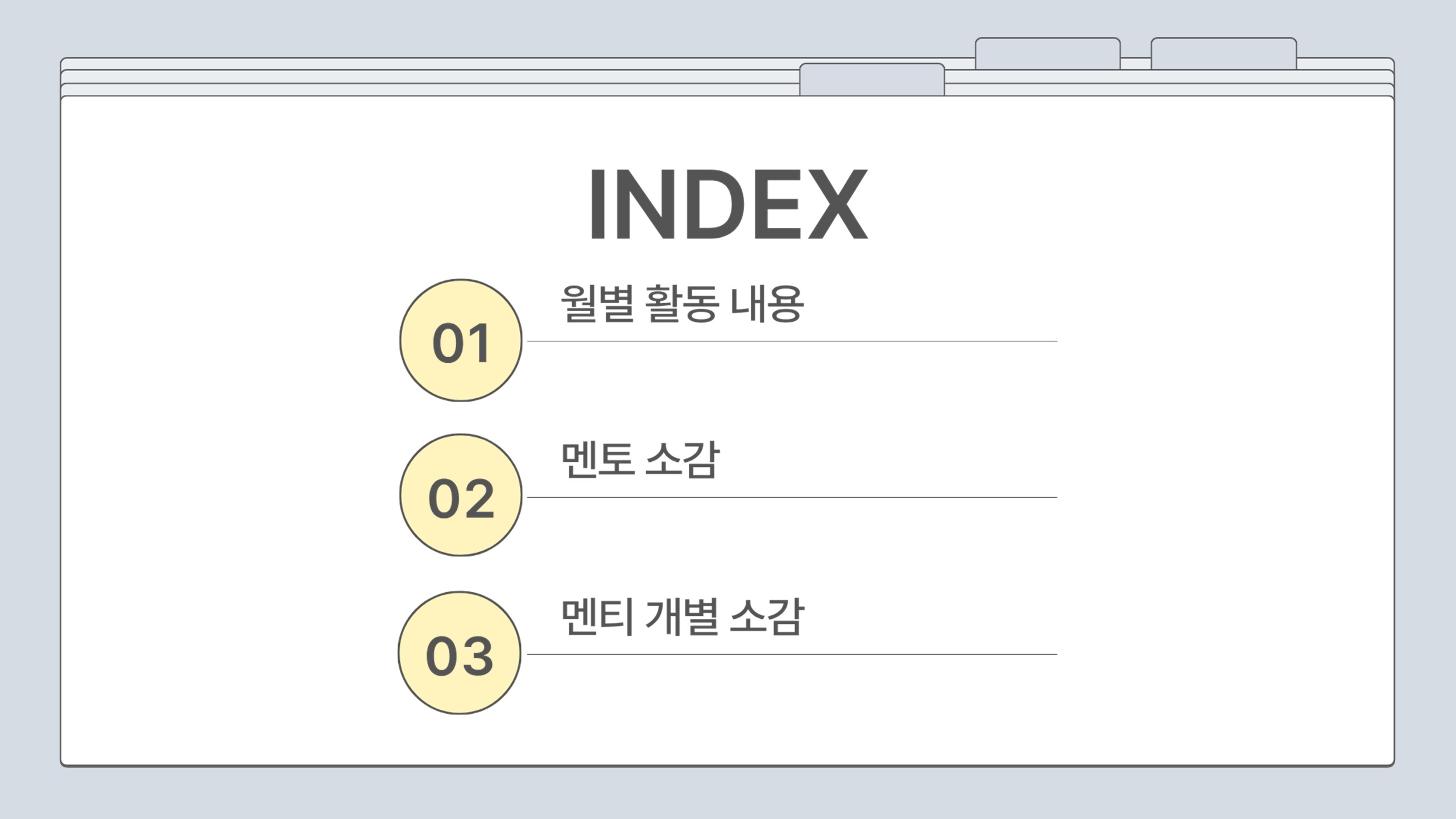
Task: Click the yellow 01 circle
Action: click(461, 340)
